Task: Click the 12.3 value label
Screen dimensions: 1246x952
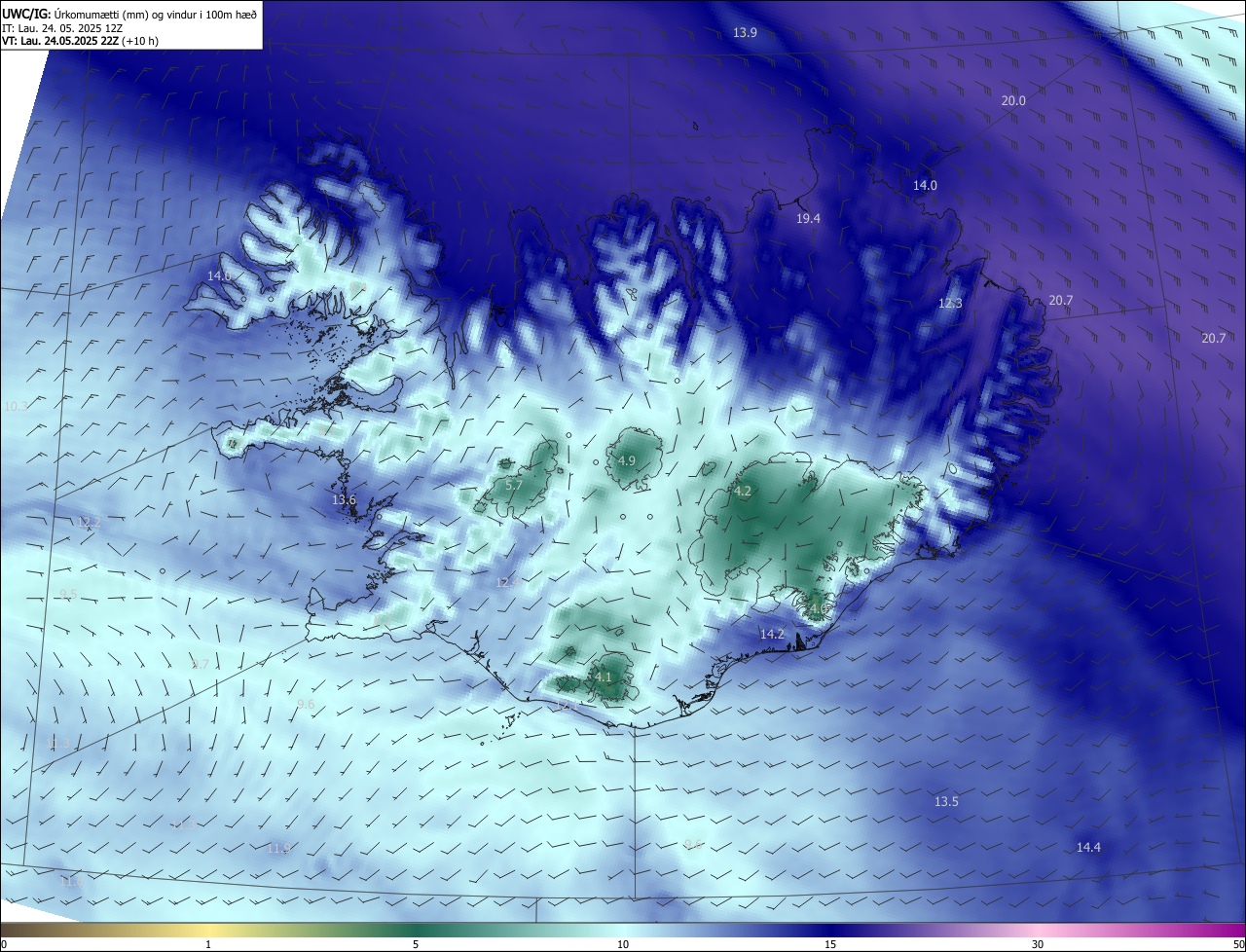Action: pos(950,304)
